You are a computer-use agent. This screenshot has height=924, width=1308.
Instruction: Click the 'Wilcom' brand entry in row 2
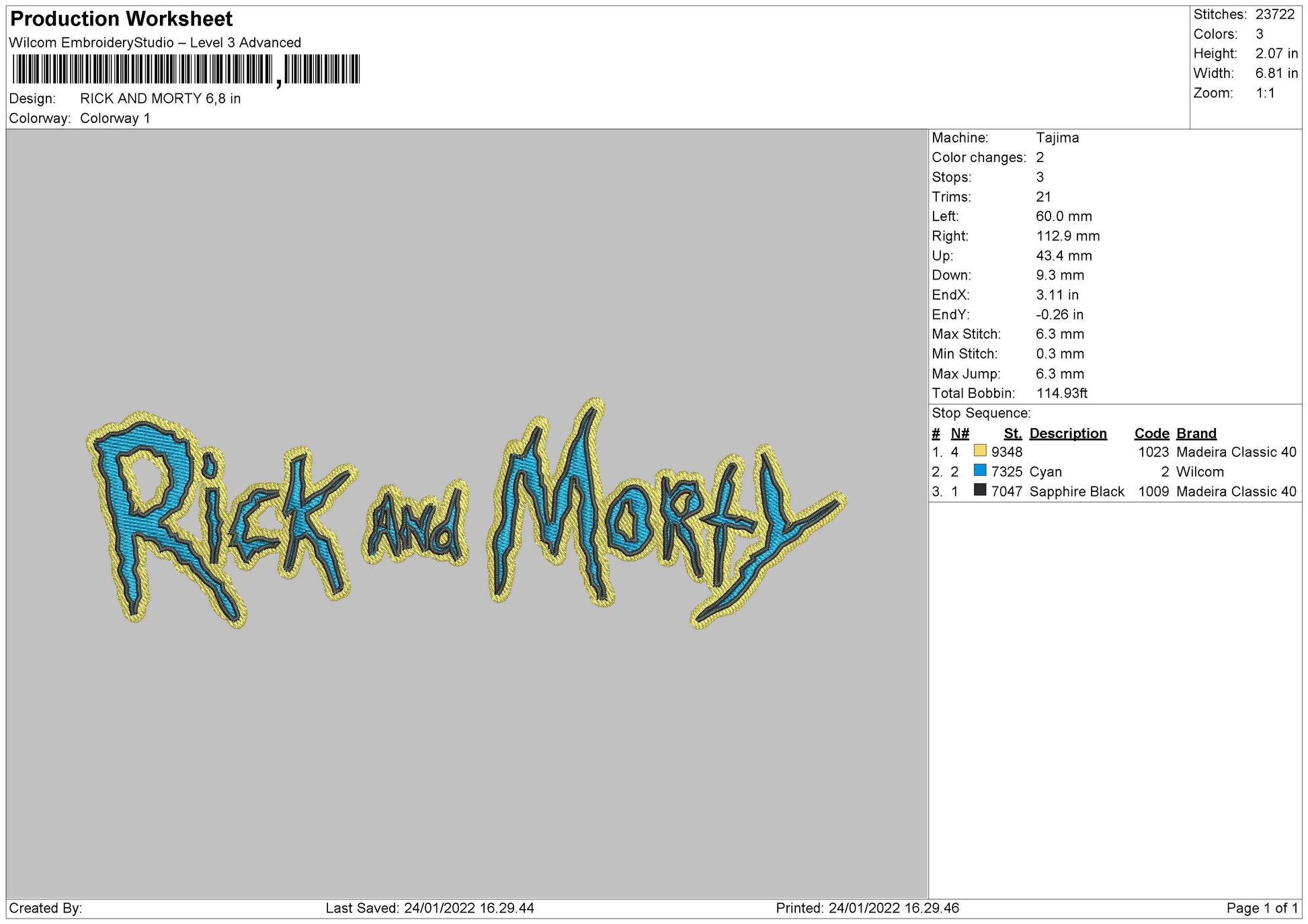pos(1199,472)
